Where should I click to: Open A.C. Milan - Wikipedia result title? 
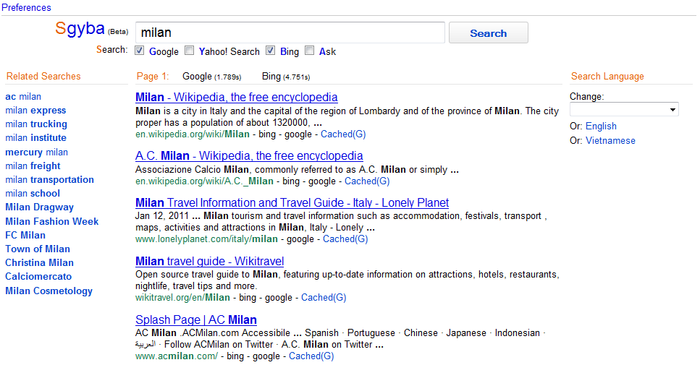[x=249, y=156]
